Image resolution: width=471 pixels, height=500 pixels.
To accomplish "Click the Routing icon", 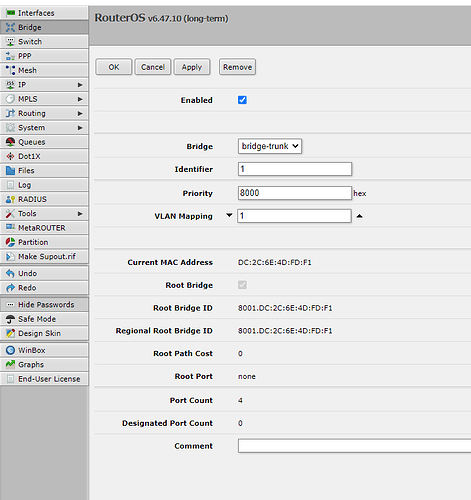I will (x=10, y=113).
